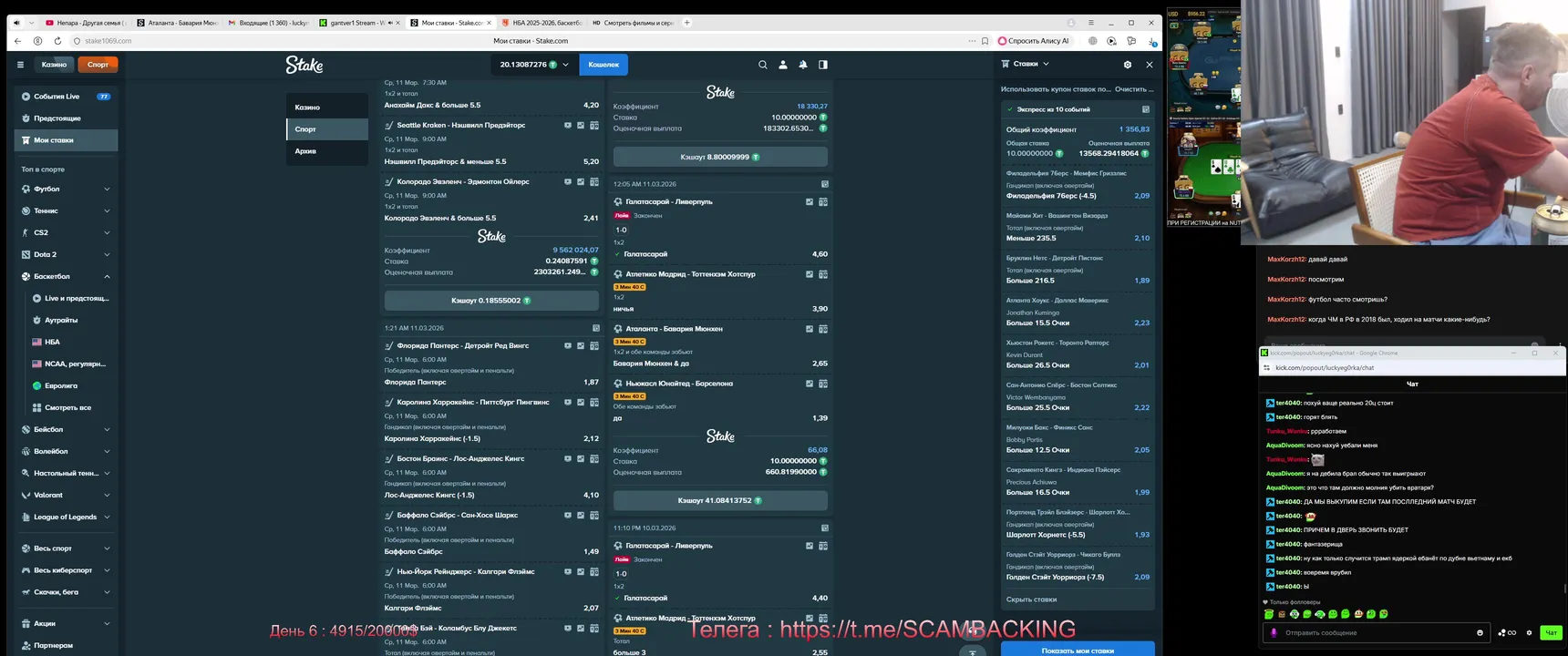1568x656 pixels.
Task: Click the Stake logo in header
Action: (304, 65)
